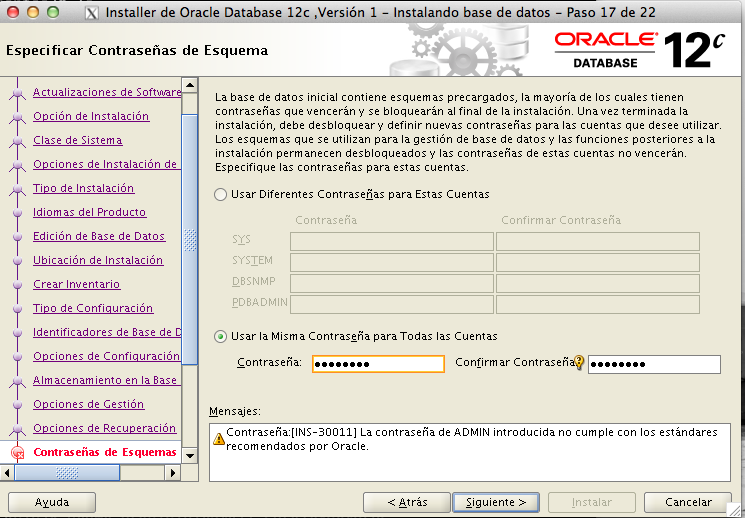Go to the Edición de Base de Datos step
The width and height of the screenshot is (745, 518).
pos(99,236)
